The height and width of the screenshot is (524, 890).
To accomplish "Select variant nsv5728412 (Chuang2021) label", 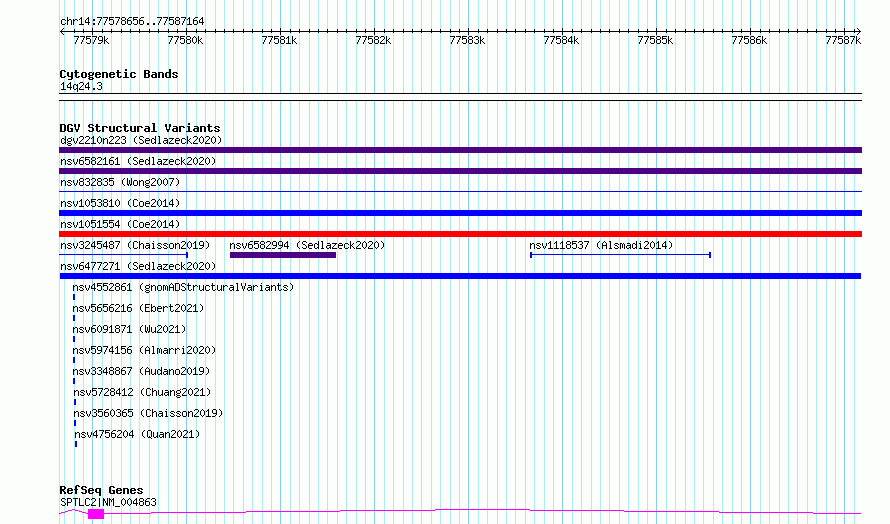I will coord(142,392).
